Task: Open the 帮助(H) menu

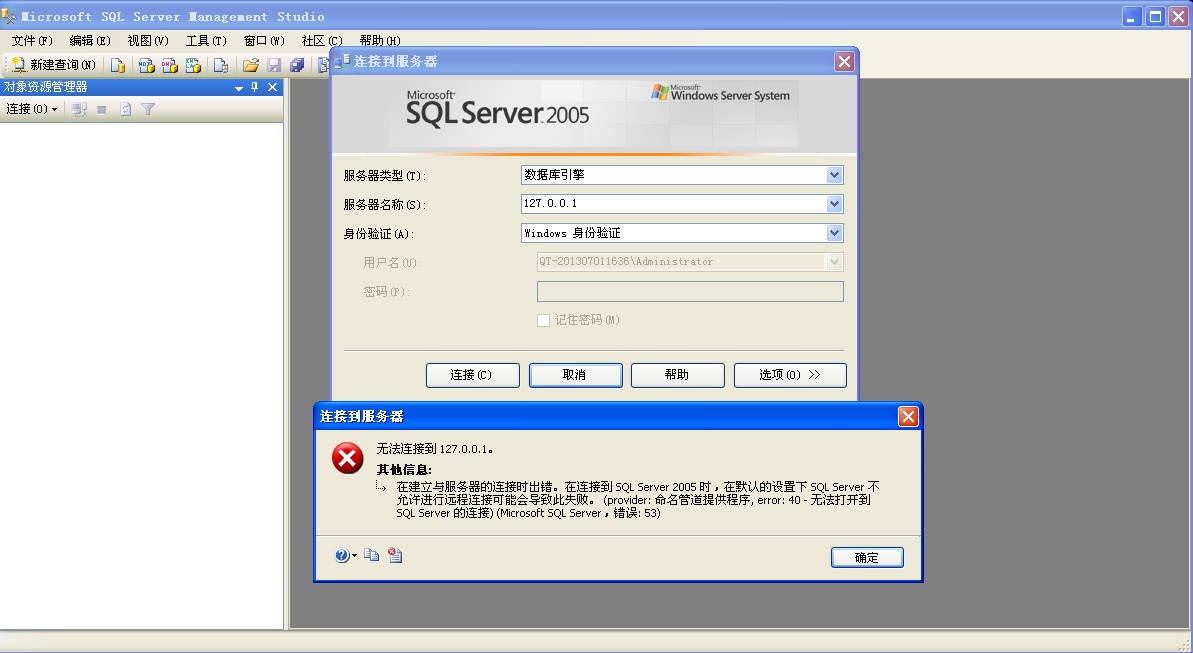Action: [380, 41]
